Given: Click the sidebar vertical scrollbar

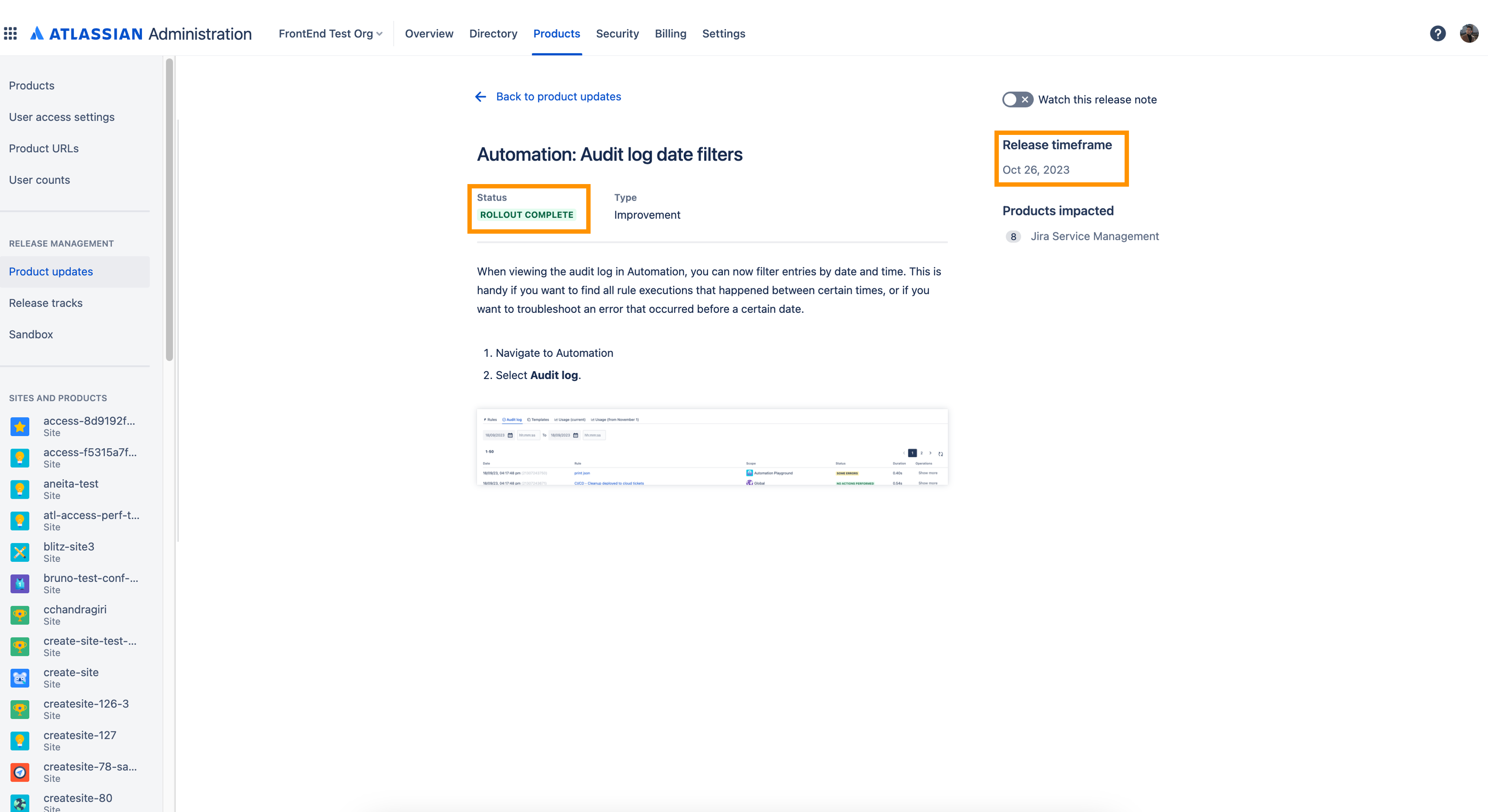Looking at the screenshot, I should click(x=169, y=209).
